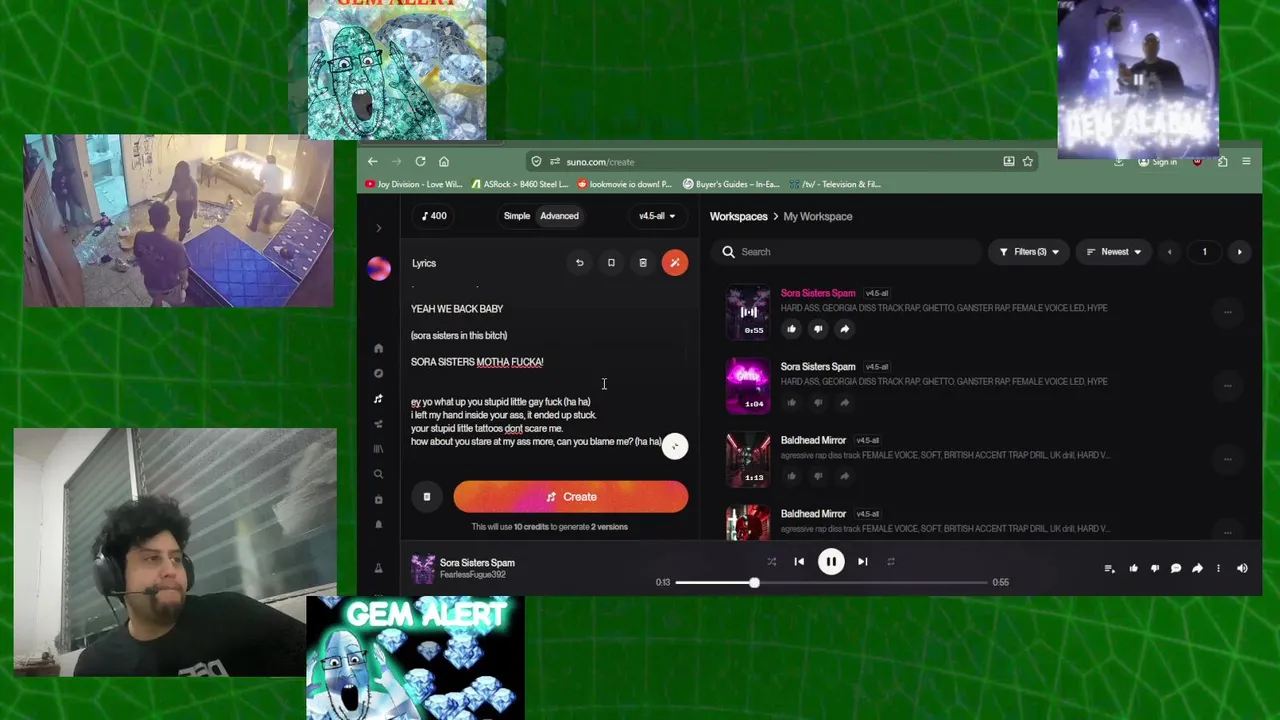Open Explore compass icon in the sidebar
The width and height of the screenshot is (1280, 720).
[378, 373]
